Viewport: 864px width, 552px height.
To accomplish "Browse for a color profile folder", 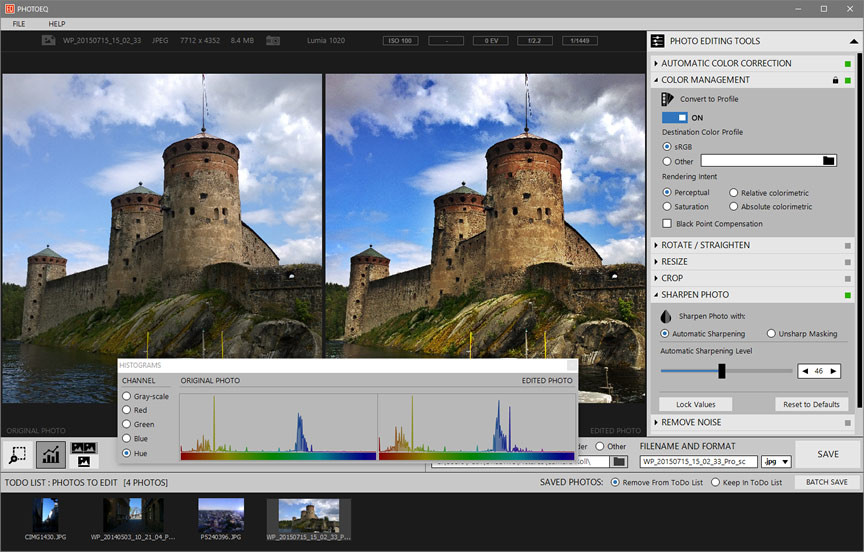I will [x=828, y=161].
